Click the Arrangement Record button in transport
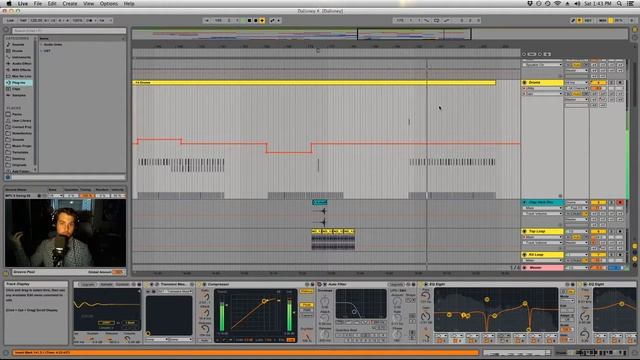 coord(256,20)
